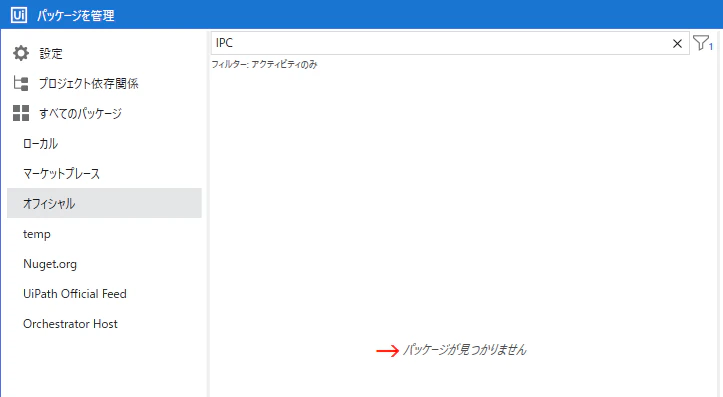
Task: Click the UiPath logo in the title bar
Action: tap(19, 15)
